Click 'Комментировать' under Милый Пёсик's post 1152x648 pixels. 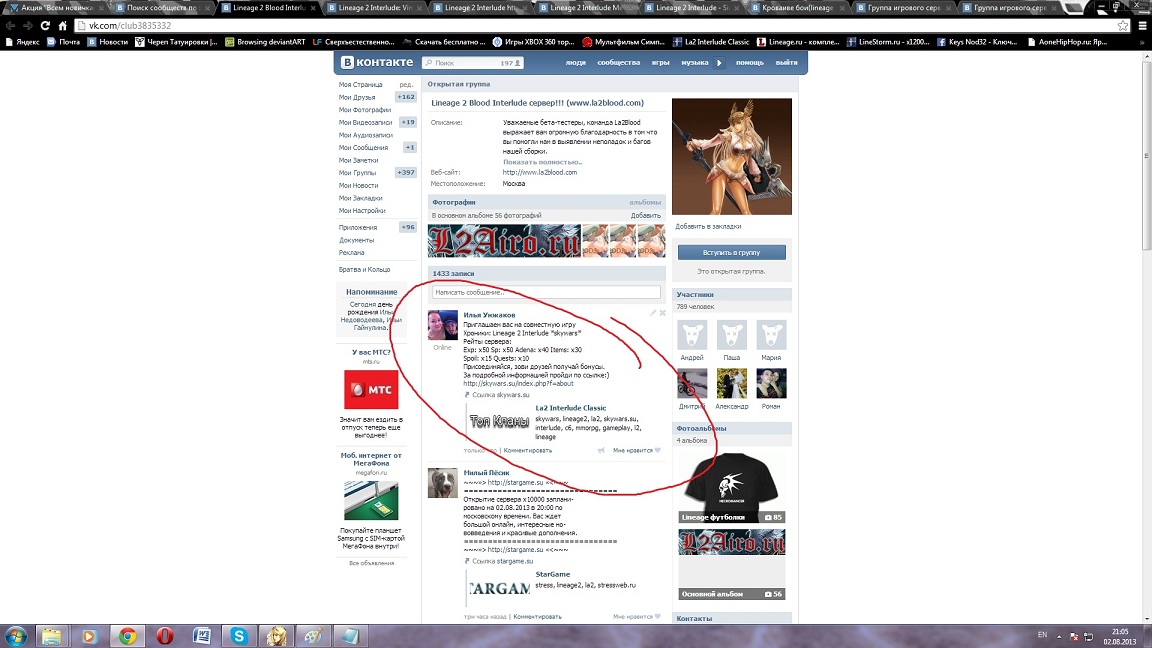point(537,616)
